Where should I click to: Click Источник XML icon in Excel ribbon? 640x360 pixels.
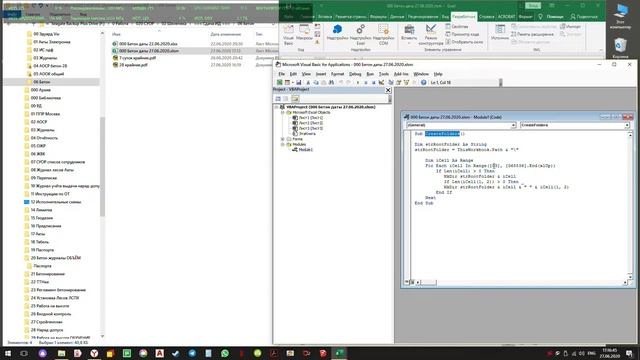[500, 33]
